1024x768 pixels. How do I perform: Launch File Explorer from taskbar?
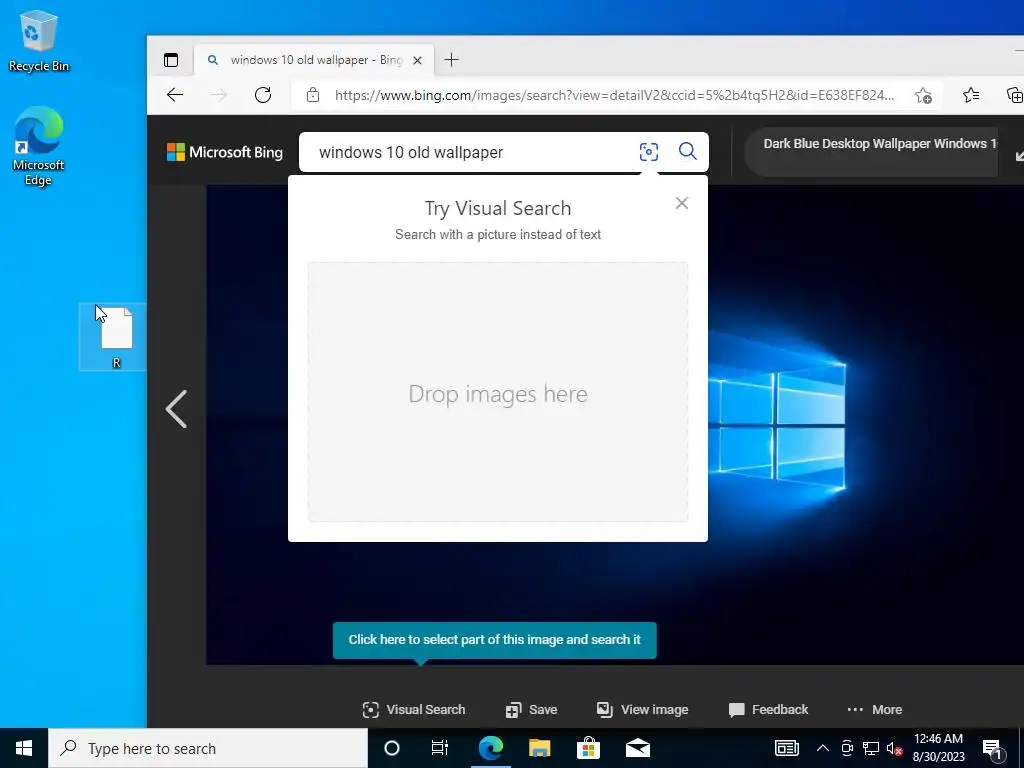point(539,748)
